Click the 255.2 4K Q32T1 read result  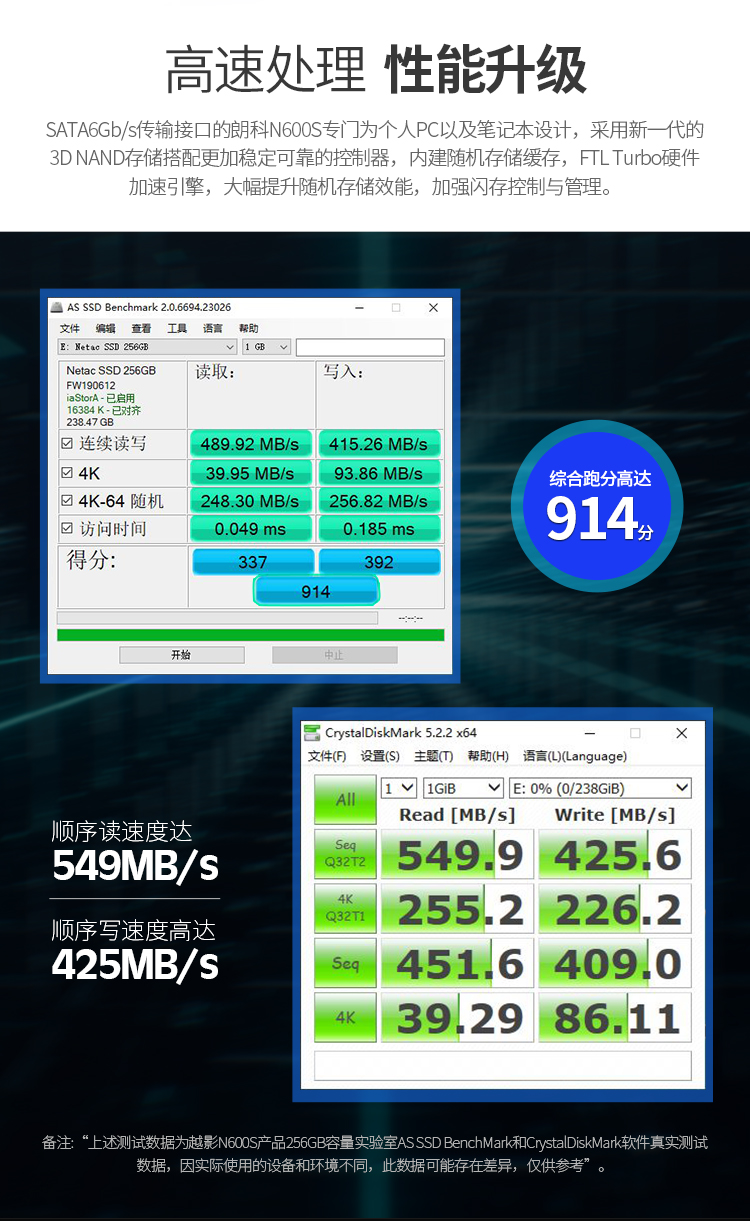pos(459,908)
